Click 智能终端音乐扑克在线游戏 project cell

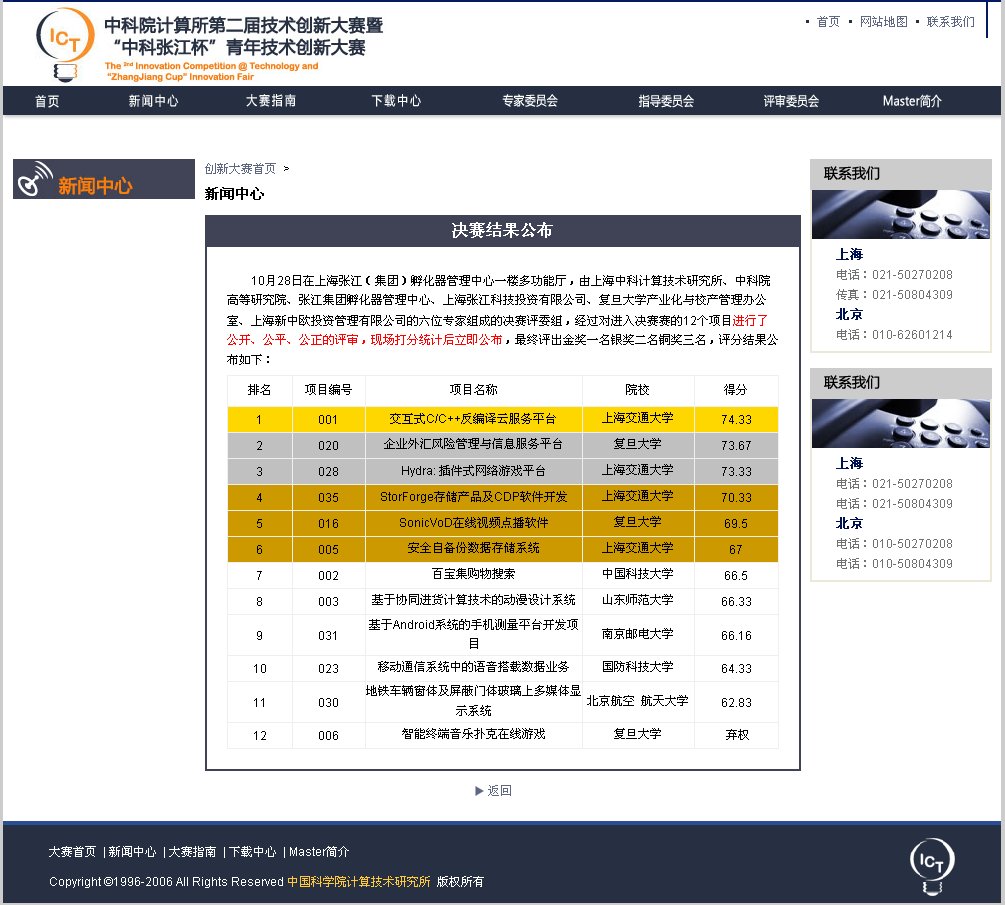coord(474,735)
